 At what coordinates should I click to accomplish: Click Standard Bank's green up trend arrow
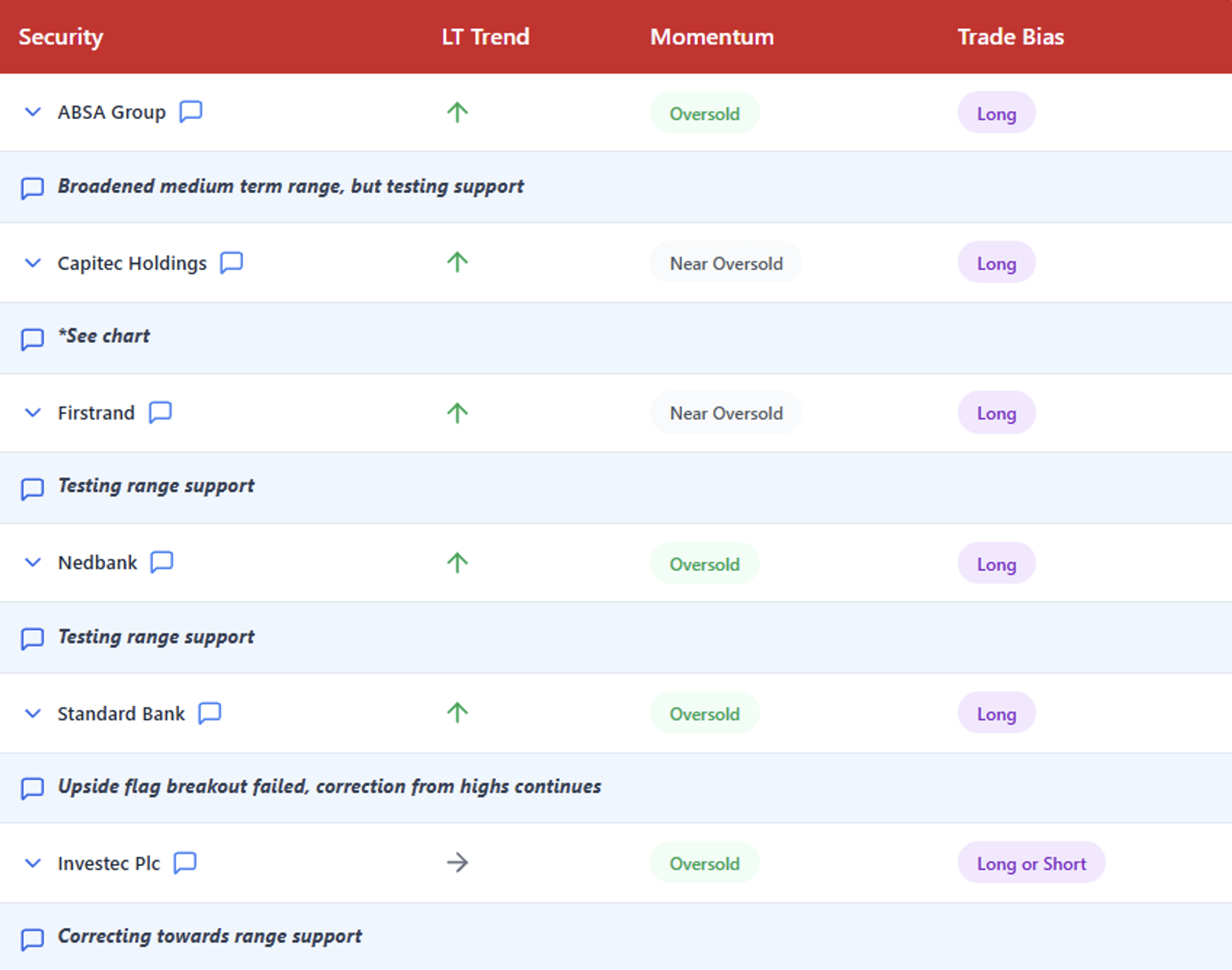[x=457, y=712]
